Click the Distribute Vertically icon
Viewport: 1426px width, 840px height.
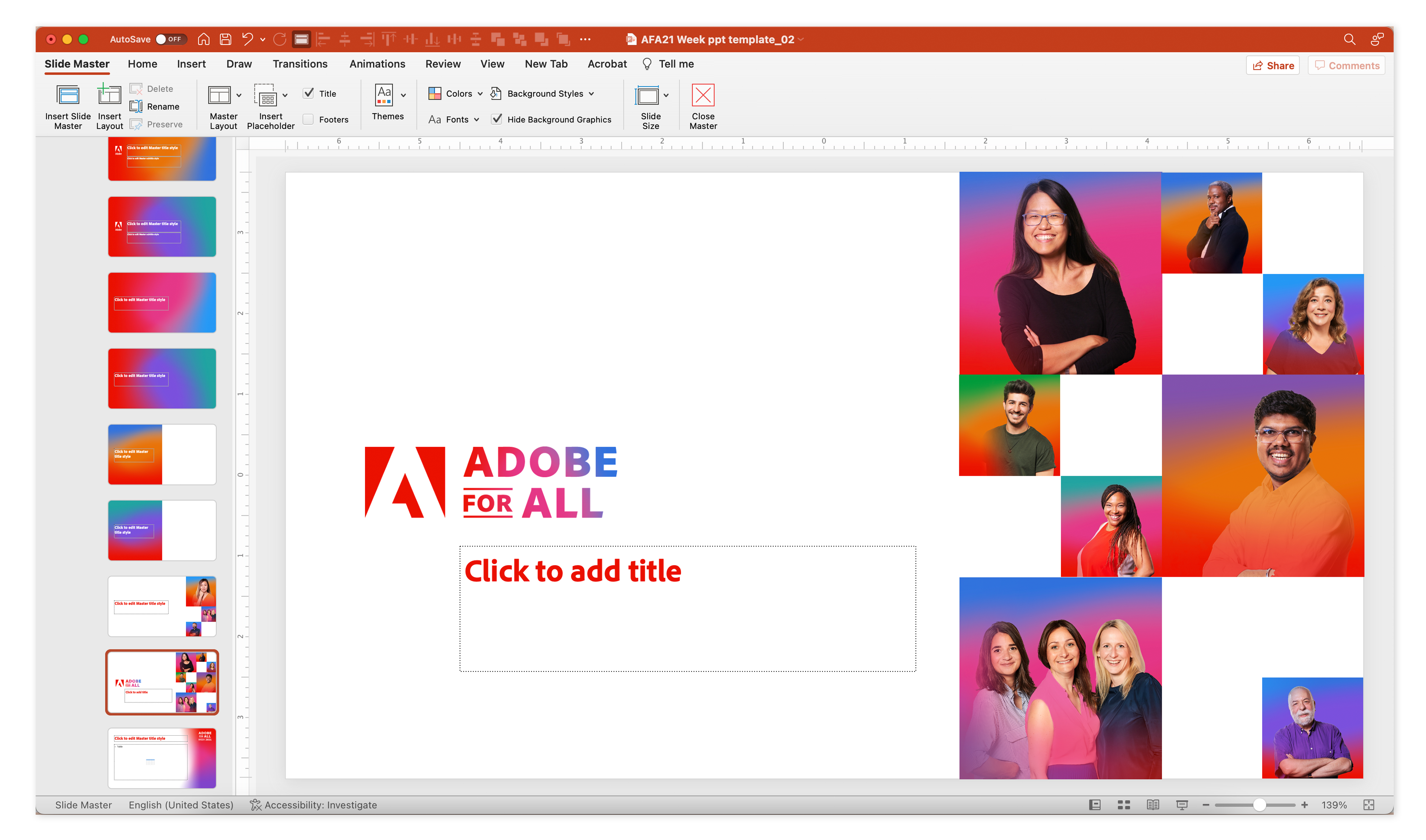pyautogui.click(x=476, y=39)
